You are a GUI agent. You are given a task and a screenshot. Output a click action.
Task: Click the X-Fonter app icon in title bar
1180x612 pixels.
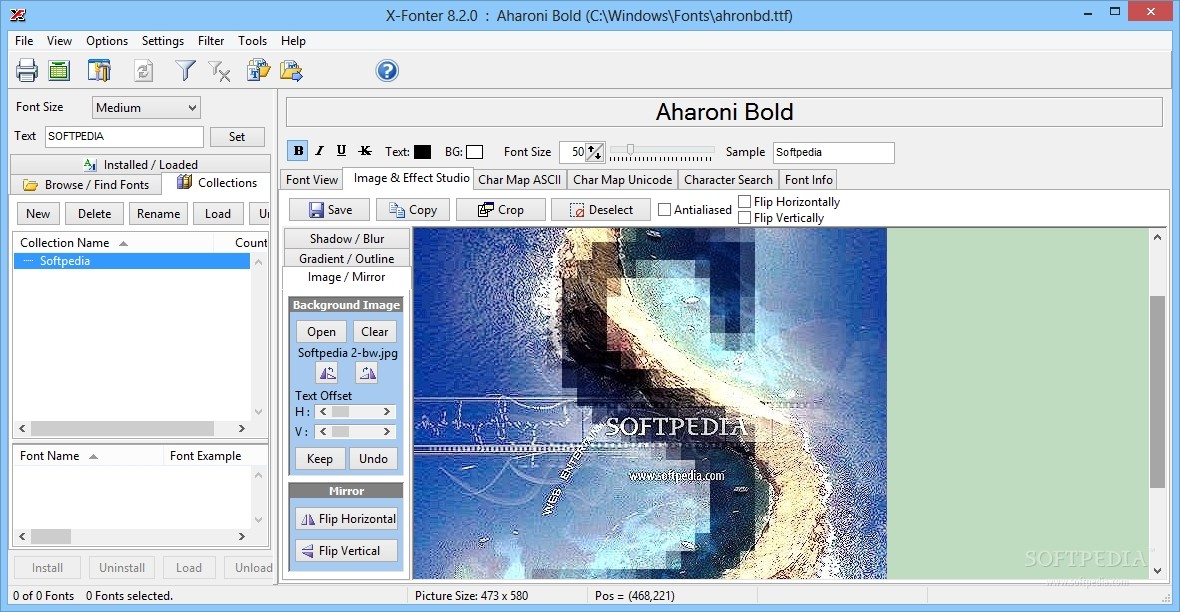(18, 14)
